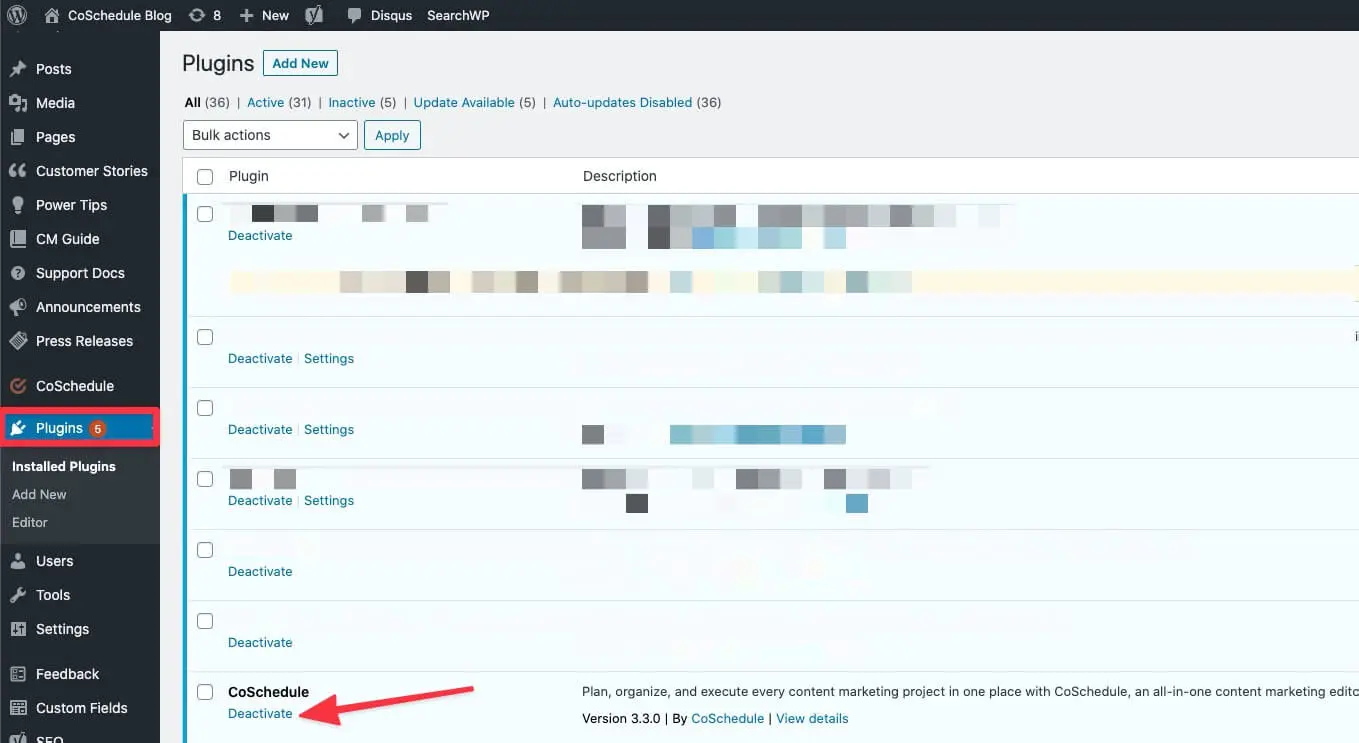Click the Custom Fields icon

tap(17, 708)
